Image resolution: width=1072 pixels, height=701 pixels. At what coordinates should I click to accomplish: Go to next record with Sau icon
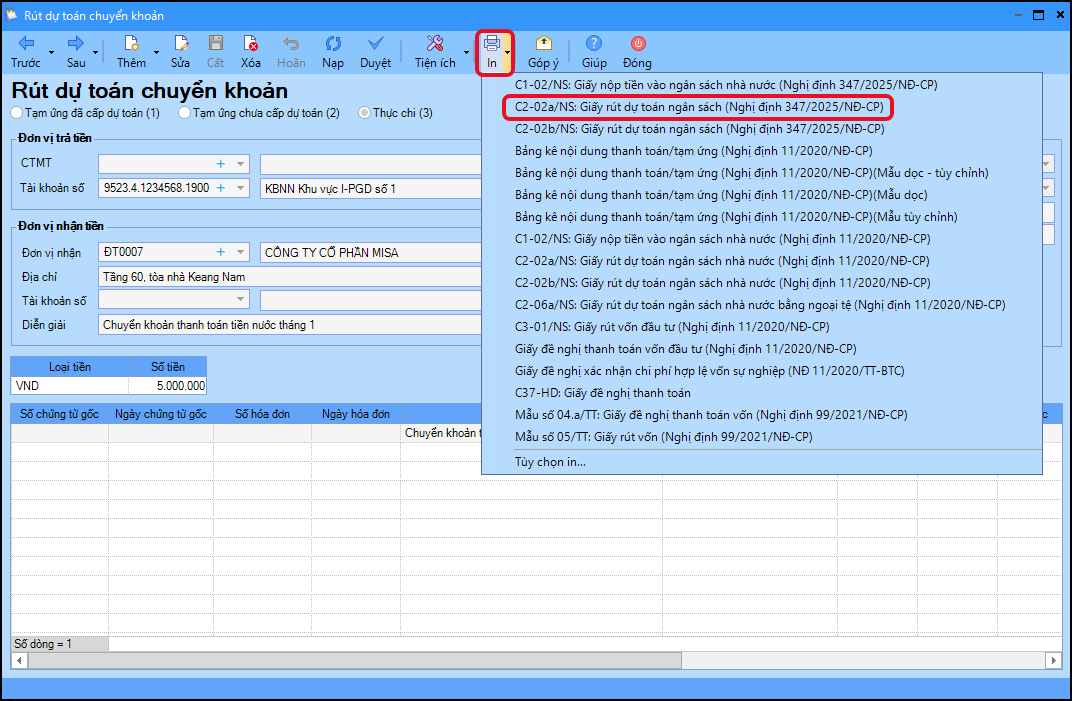(x=75, y=44)
